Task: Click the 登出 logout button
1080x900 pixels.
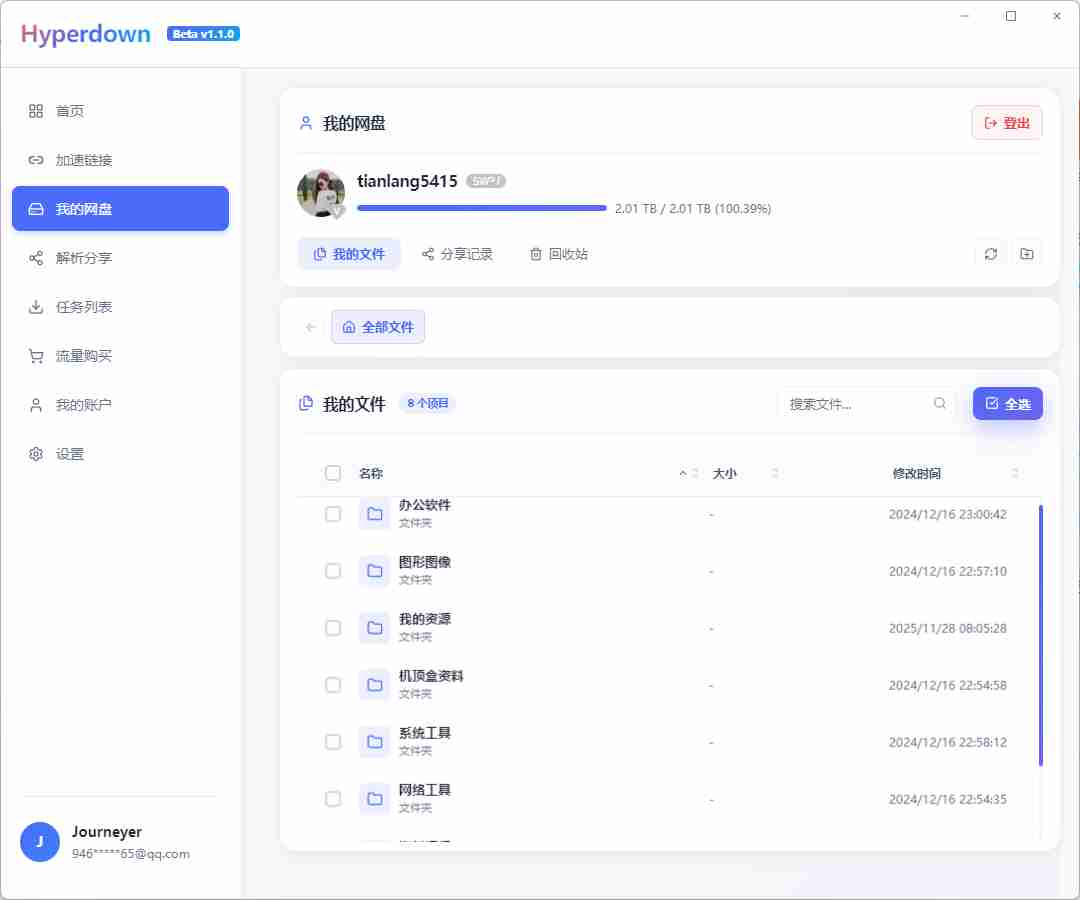Action: pyautogui.click(x=1007, y=122)
